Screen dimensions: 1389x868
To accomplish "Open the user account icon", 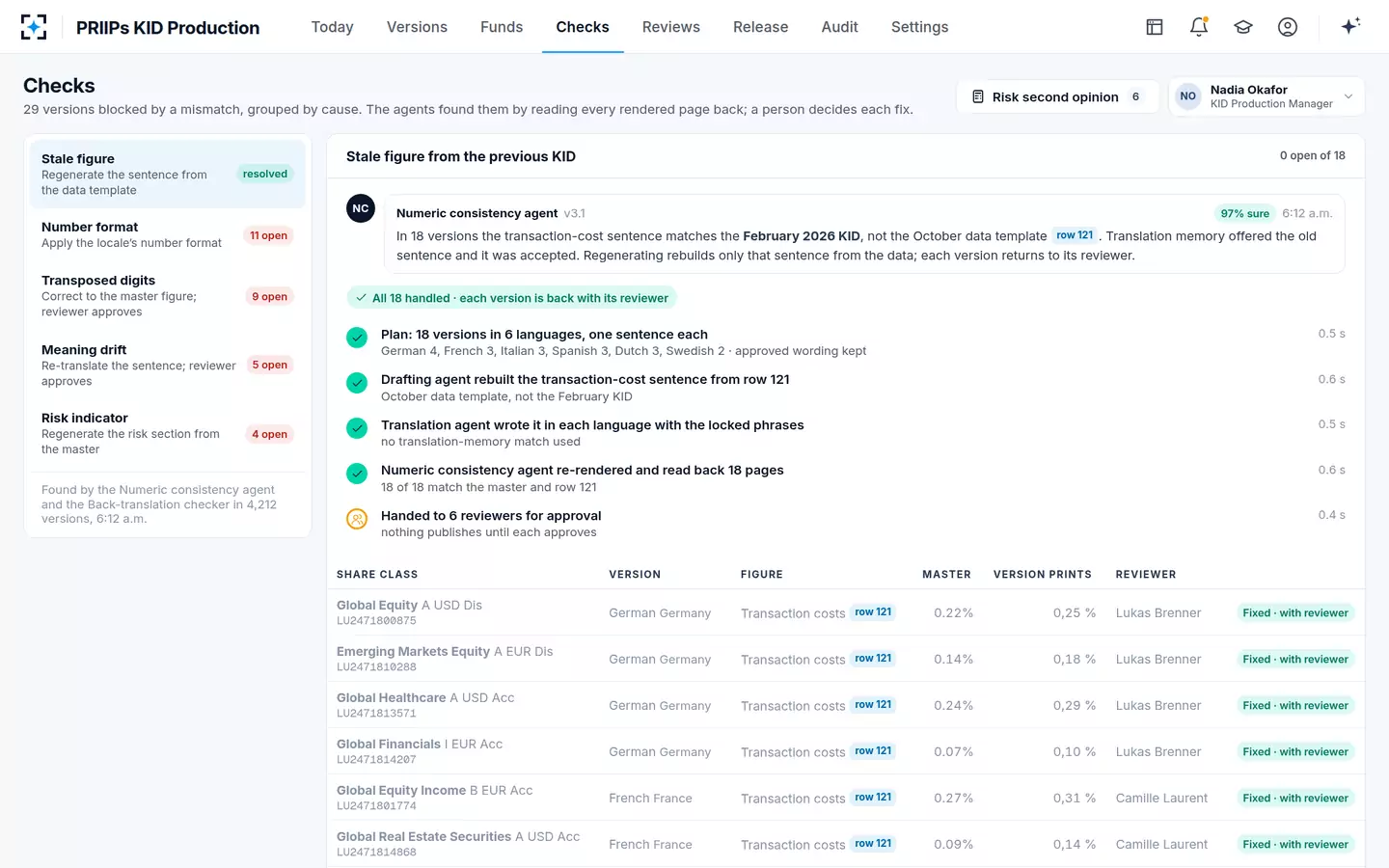I will 1288,27.
